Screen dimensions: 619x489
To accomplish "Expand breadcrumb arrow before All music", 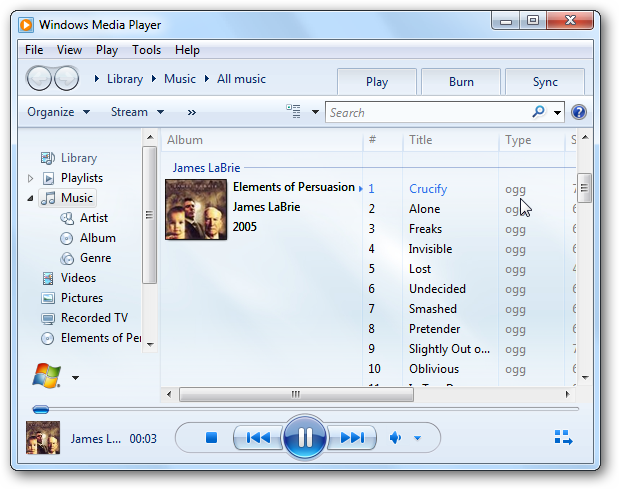I will (x=206, y=79).
